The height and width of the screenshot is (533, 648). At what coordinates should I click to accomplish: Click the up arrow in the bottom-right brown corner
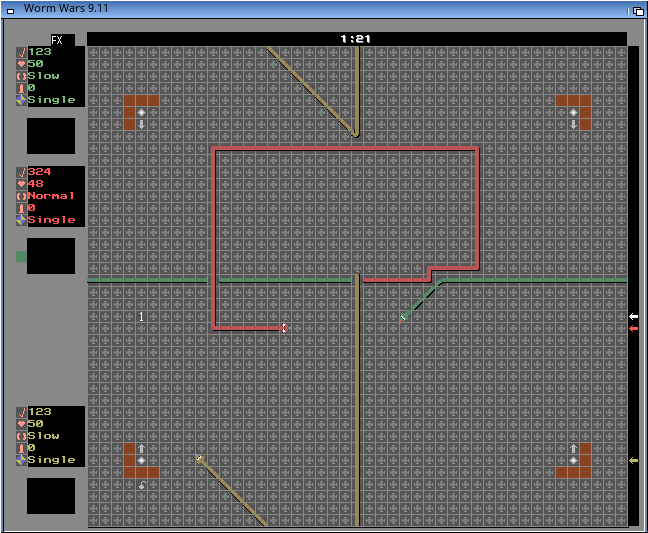coord(573,448)
